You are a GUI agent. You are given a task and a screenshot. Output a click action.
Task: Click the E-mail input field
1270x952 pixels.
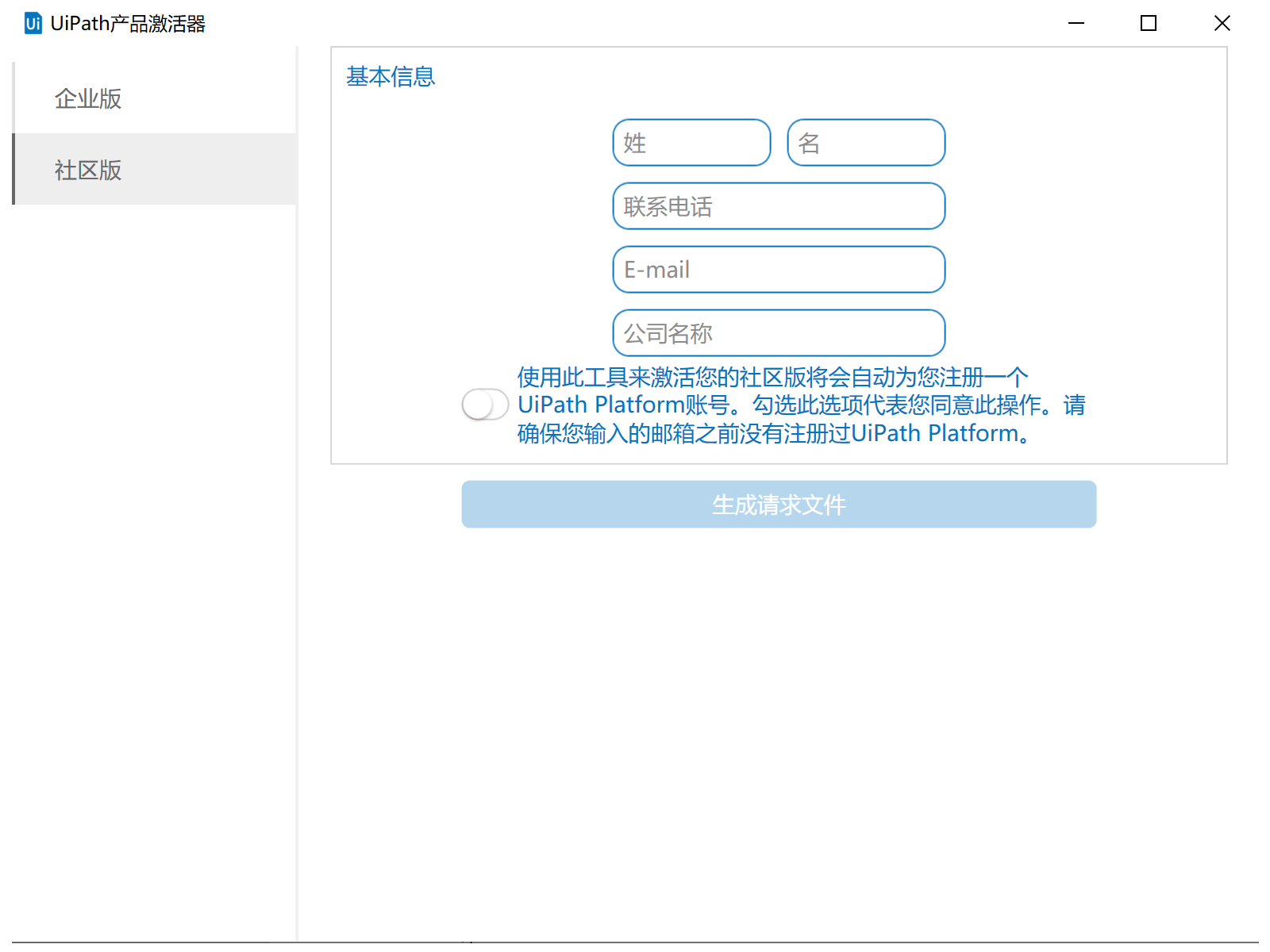click(779, 270)
